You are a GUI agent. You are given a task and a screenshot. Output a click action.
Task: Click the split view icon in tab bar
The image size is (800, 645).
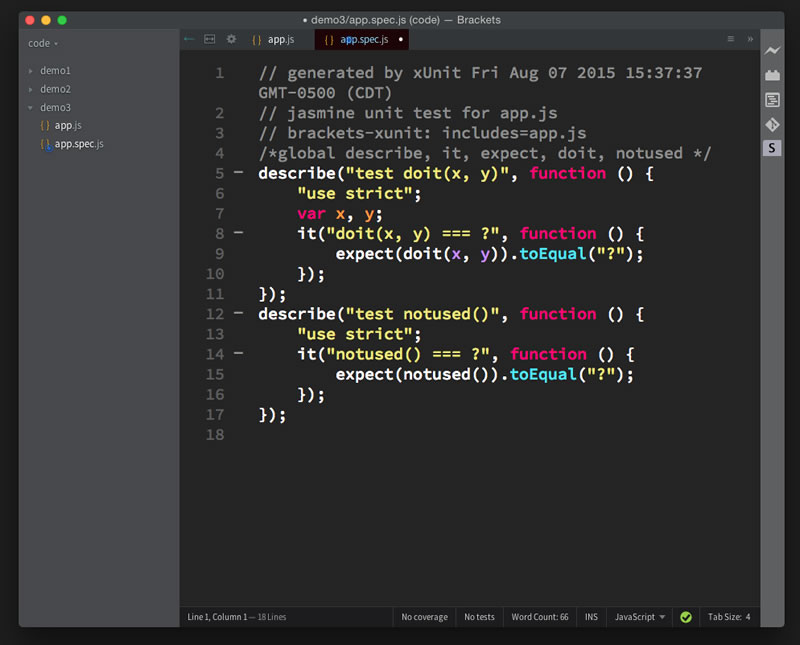(x=209, y=39)
